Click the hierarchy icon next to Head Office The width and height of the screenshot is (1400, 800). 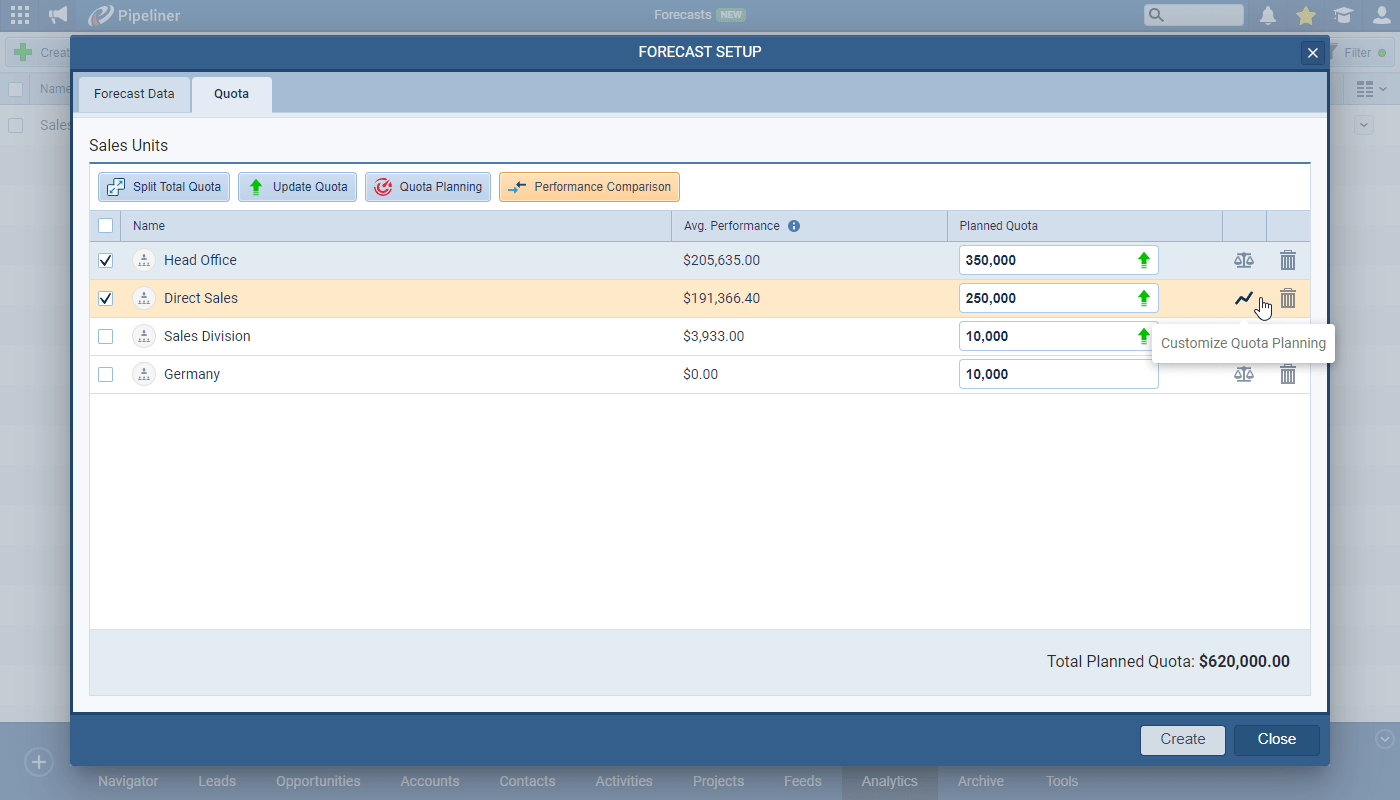pos(143,260)
